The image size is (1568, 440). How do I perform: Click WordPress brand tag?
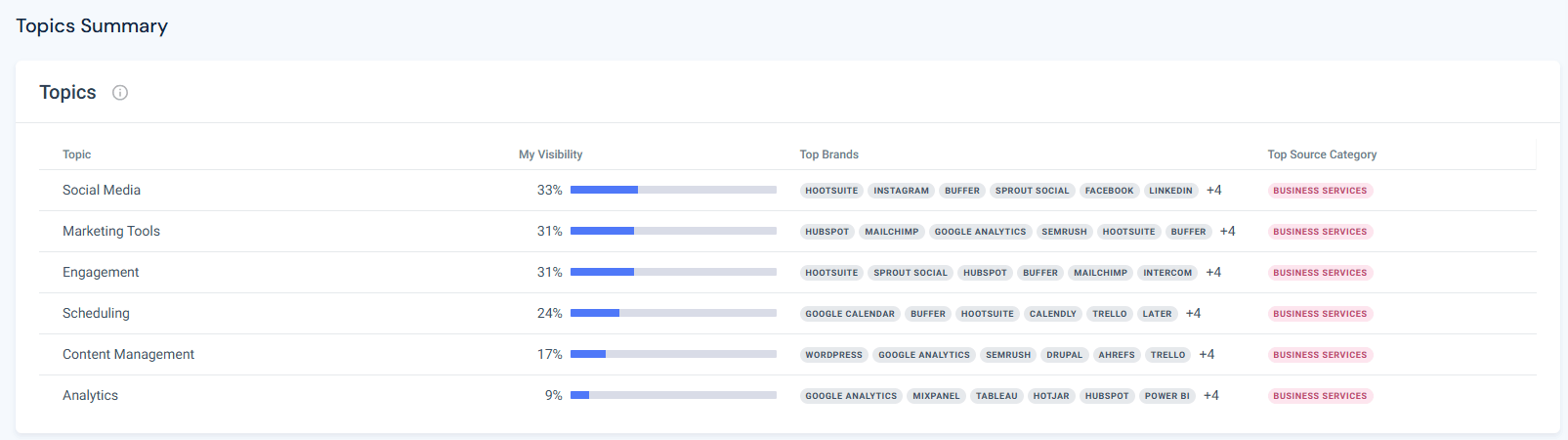pos(834,355)
